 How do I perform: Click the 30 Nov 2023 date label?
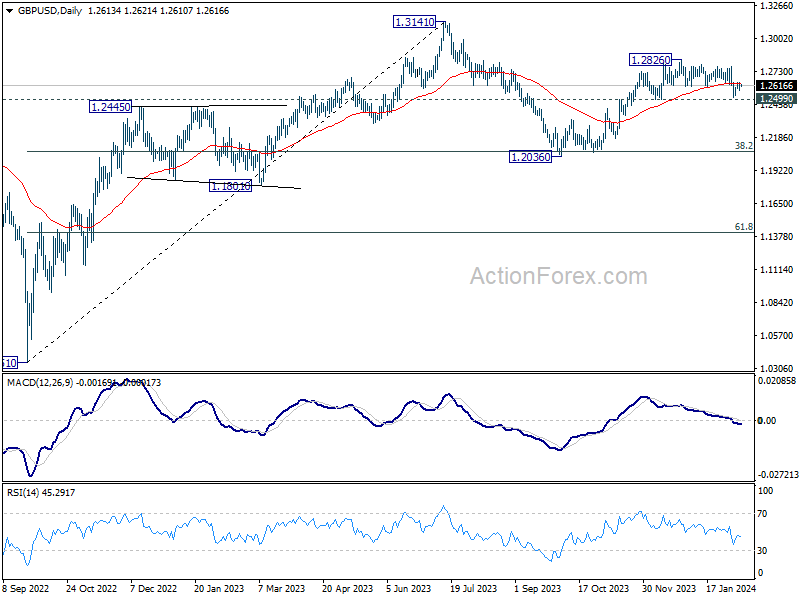click(668, 588)
